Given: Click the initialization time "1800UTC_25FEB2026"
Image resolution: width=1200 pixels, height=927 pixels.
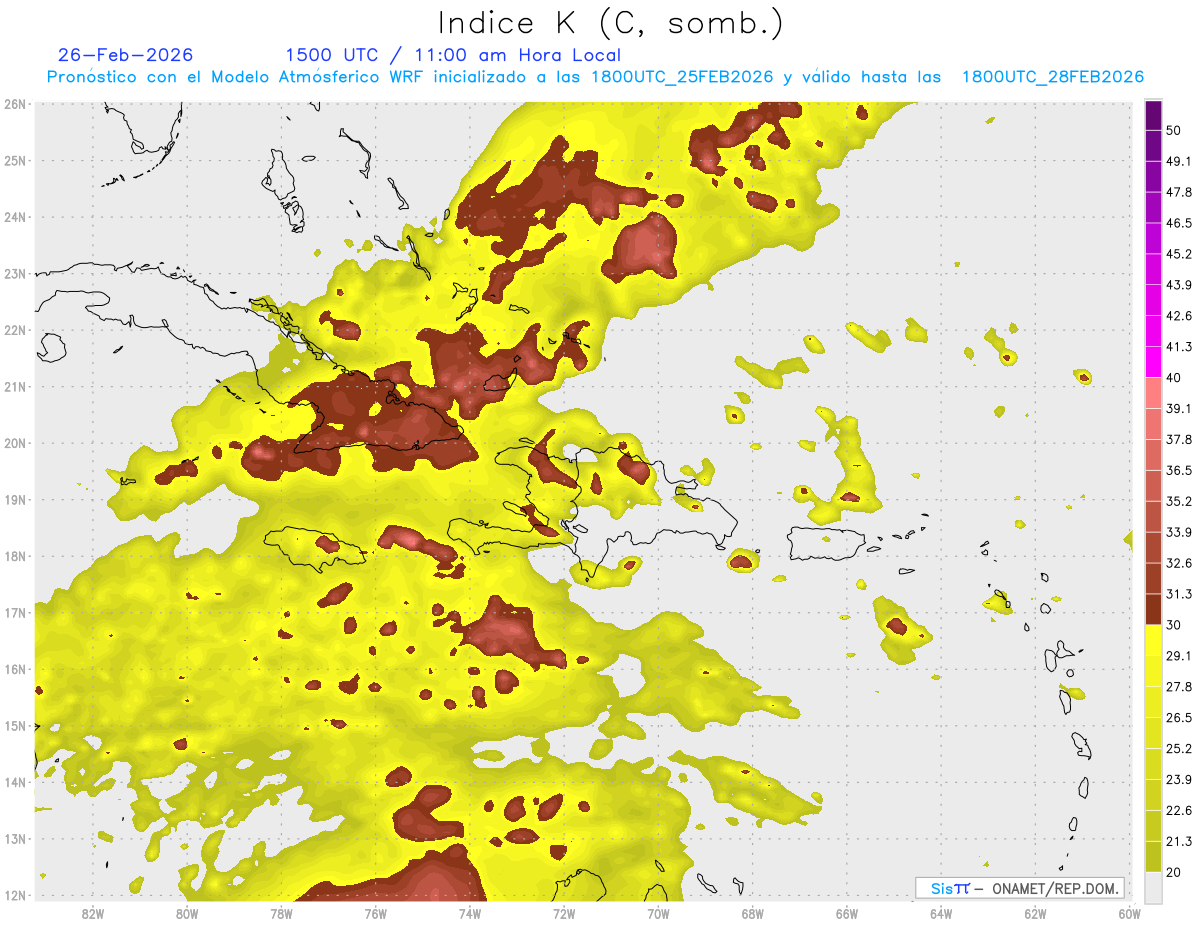Looking at the screenshot, I should (682, 77).
